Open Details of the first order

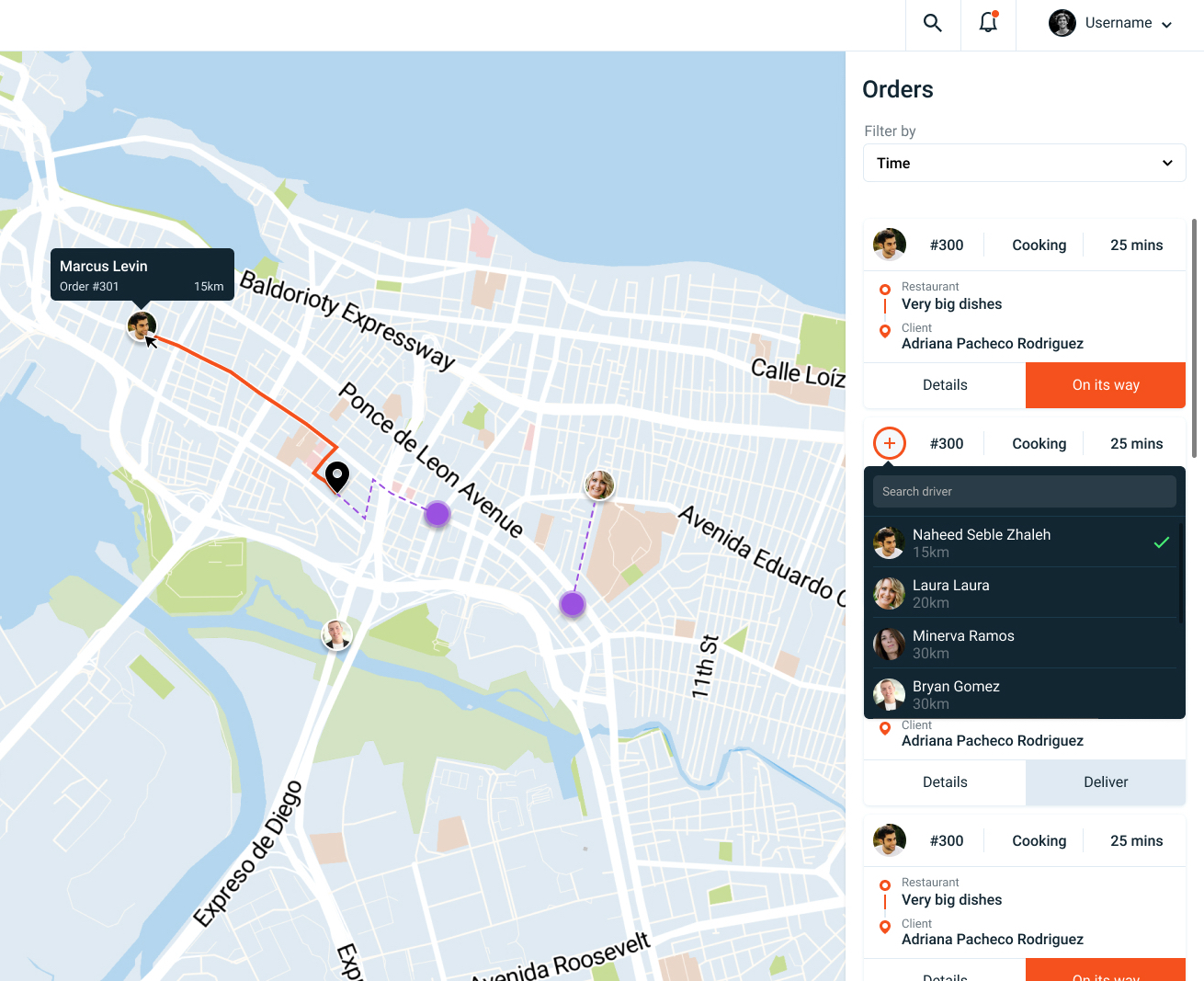point(944,385)
